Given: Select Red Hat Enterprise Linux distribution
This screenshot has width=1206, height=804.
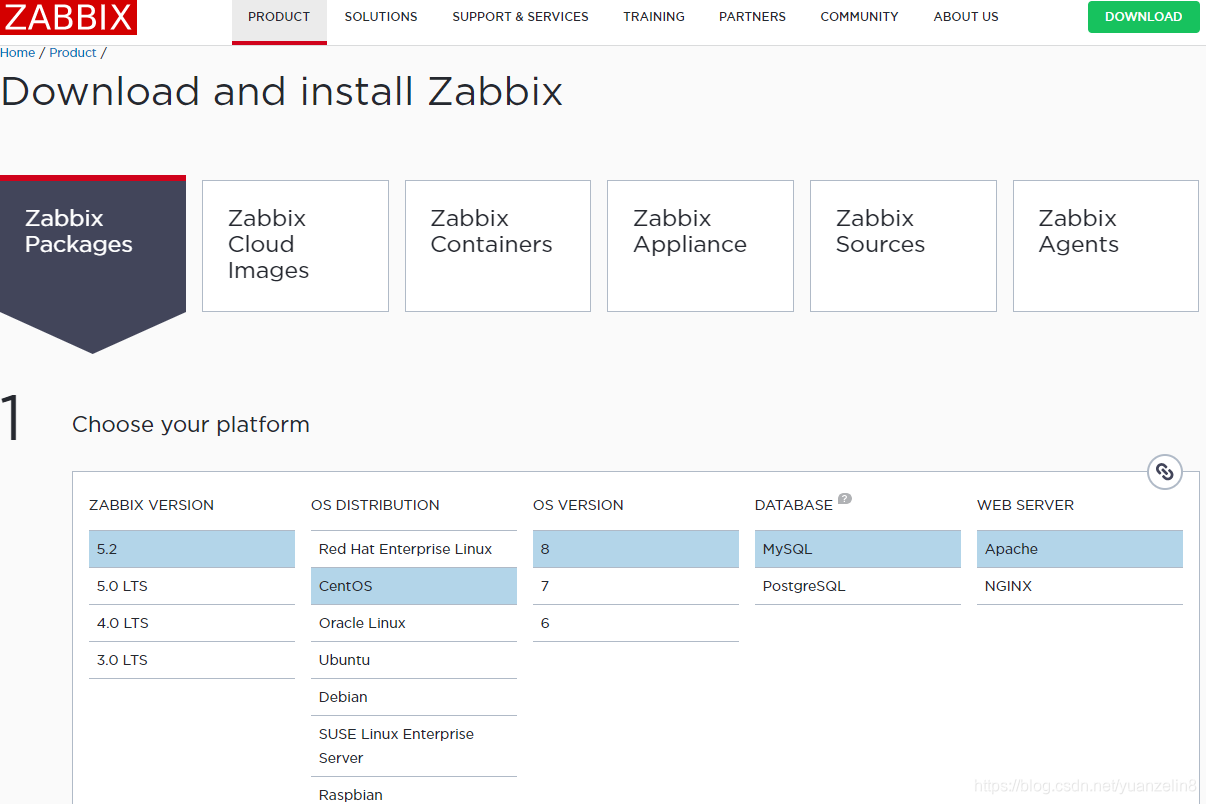Looking at the screenshot, I should click(414, 549).
